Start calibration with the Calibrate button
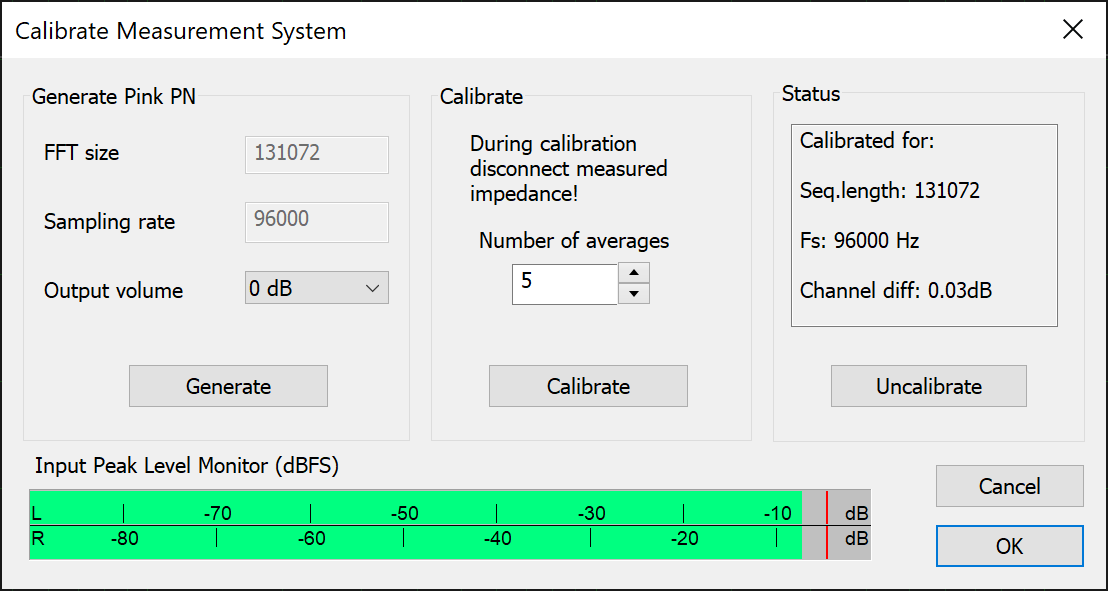This screenshot has height=591, width=1108. click(588, 386)
